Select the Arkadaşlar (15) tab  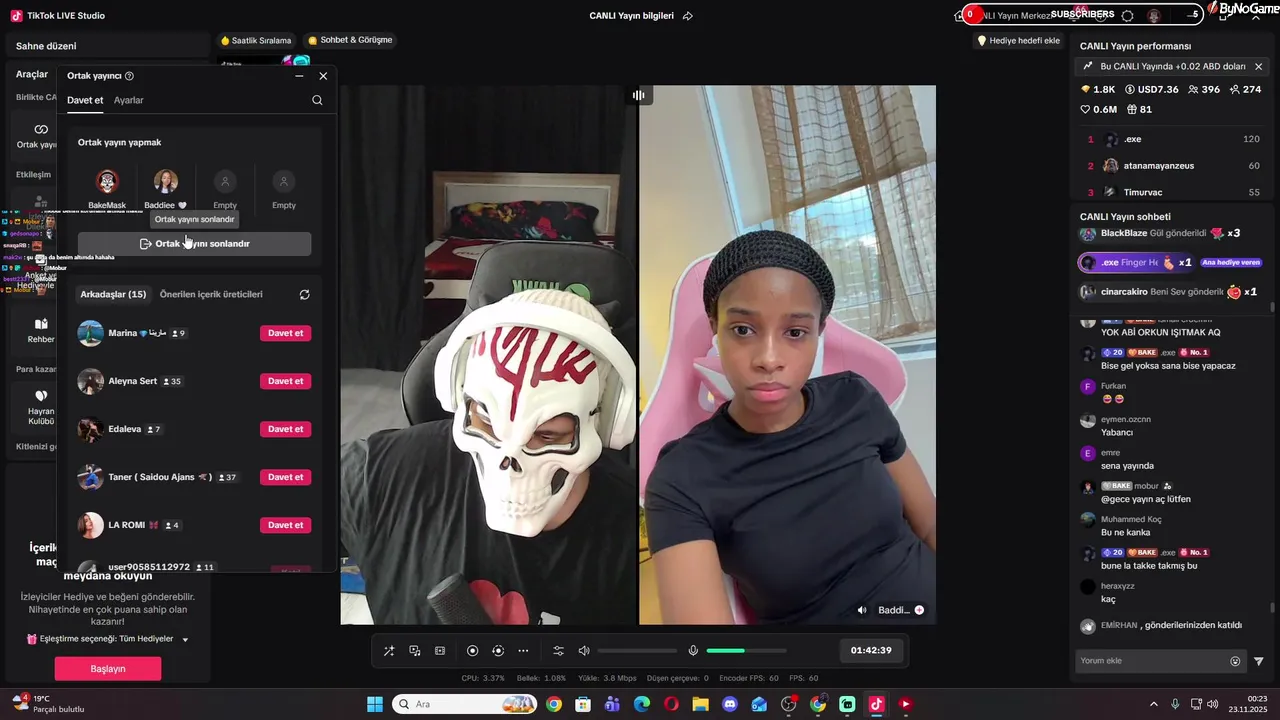[x=113, y=294]
